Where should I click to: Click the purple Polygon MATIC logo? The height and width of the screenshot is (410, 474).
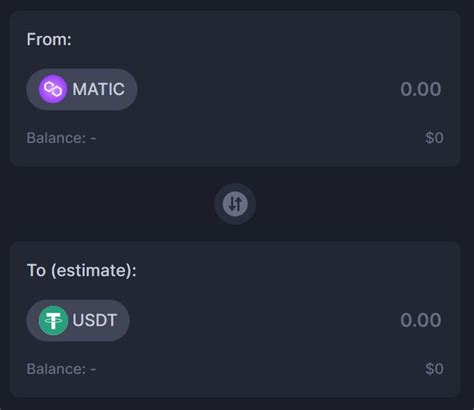click(53, 89)
